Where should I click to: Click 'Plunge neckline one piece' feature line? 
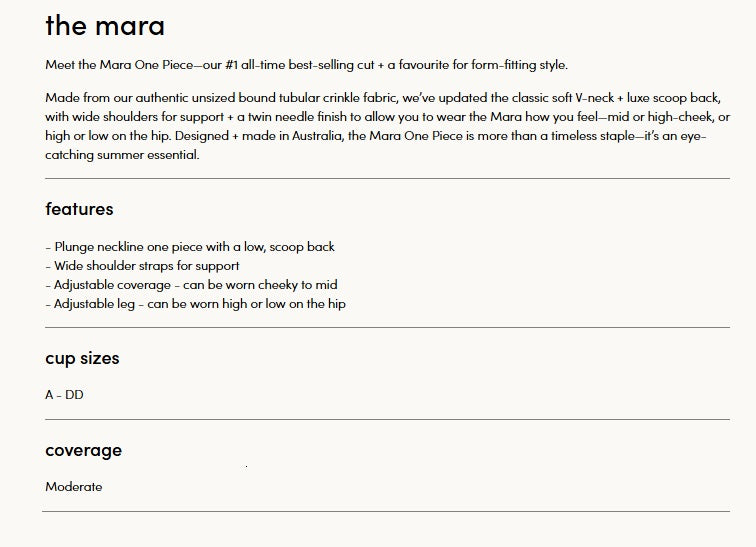190,247
